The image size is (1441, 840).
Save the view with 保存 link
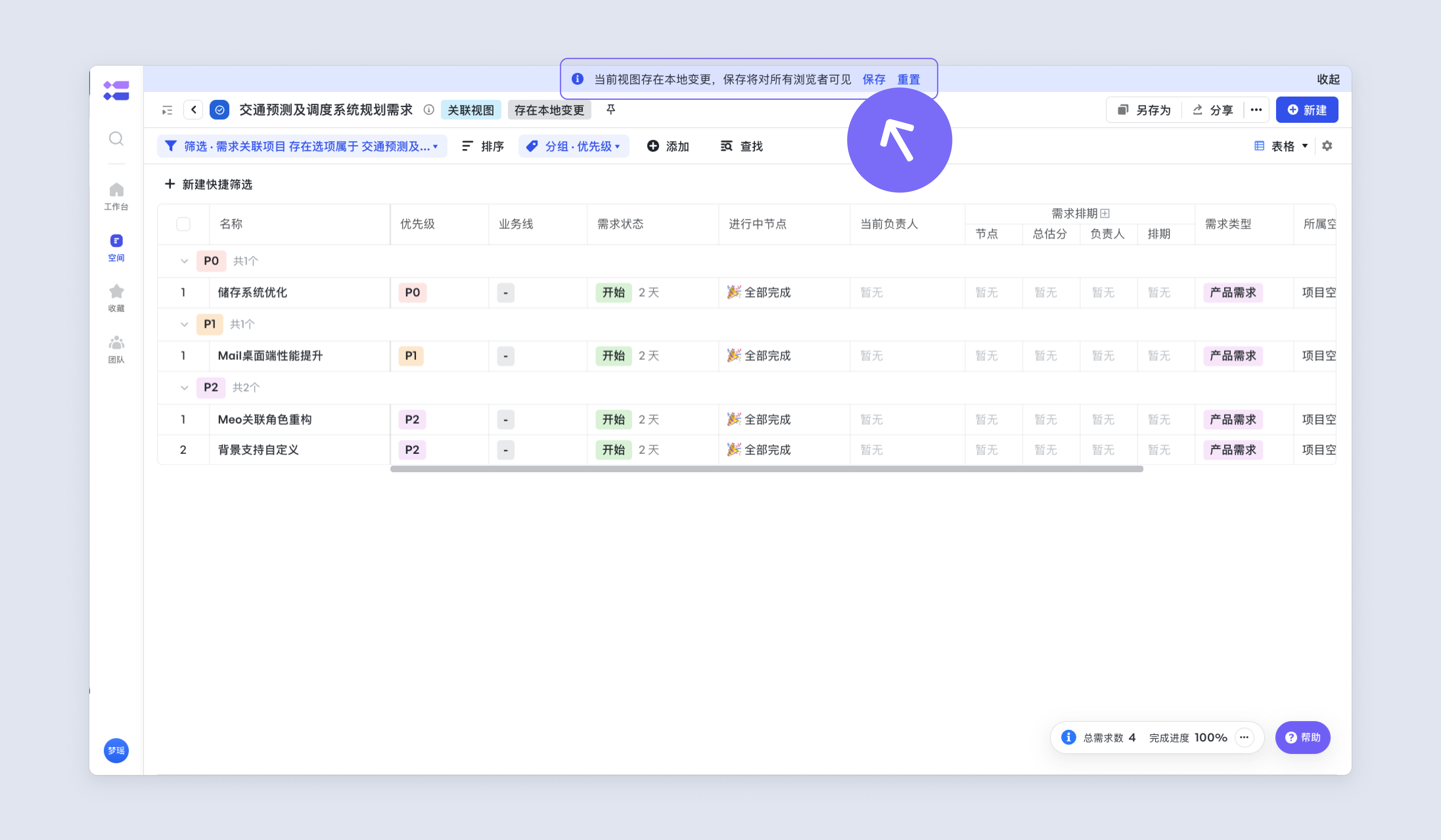874,79
